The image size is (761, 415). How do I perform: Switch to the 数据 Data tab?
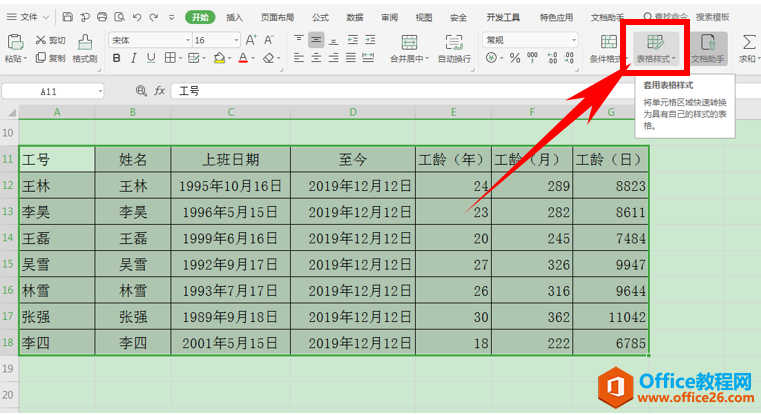pyautogui.click(x=355, y=17)
